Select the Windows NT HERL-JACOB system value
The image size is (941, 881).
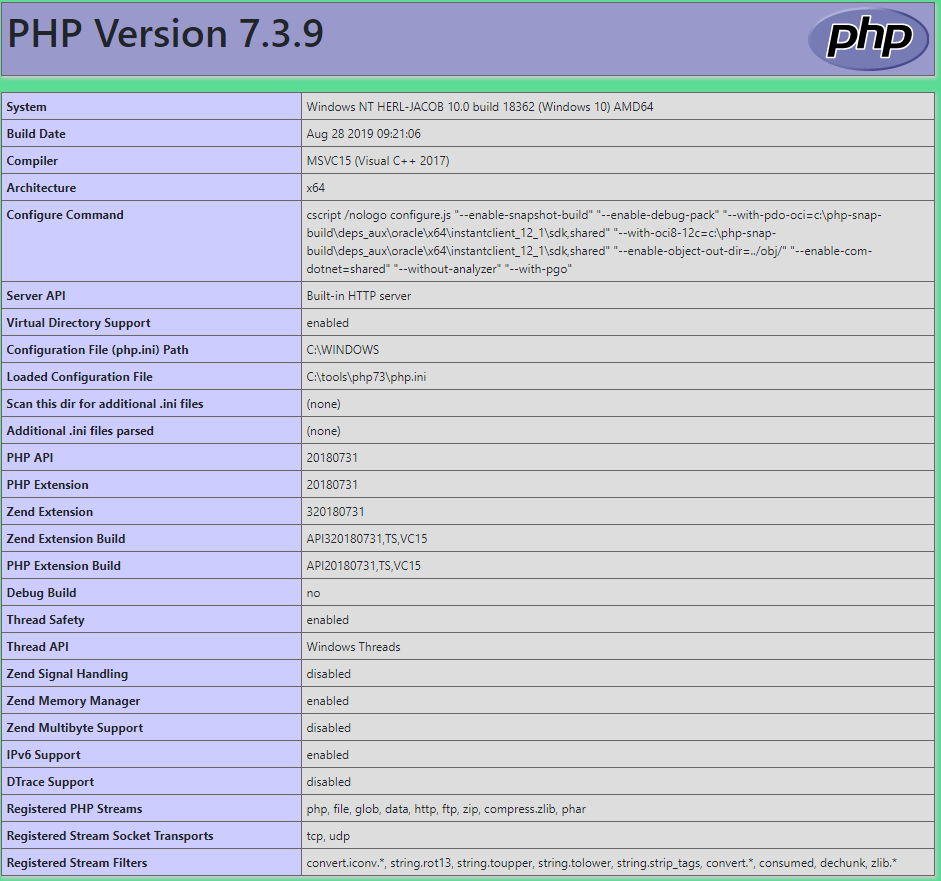tap(480, 107)
